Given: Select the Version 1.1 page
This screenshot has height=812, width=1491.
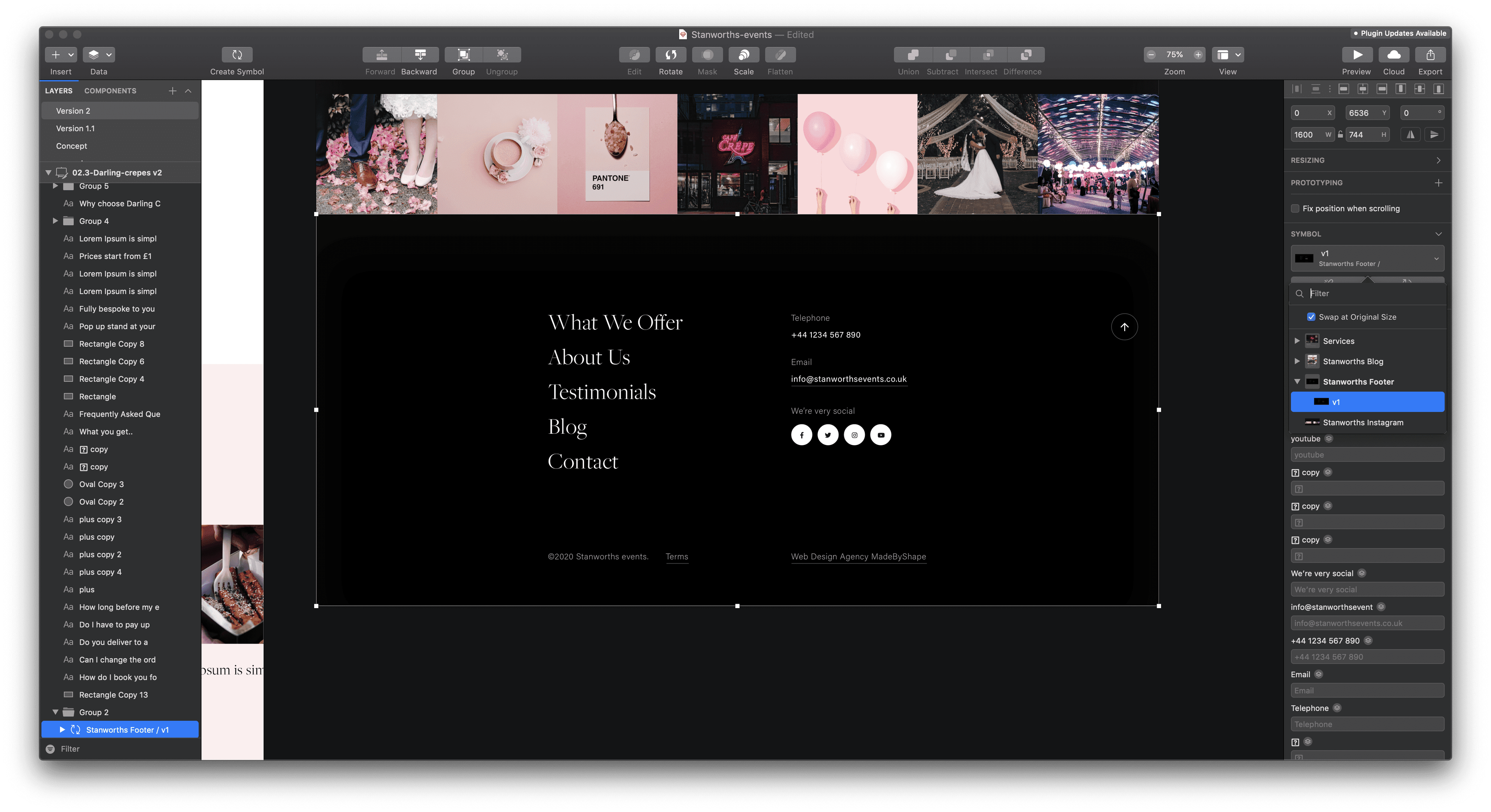Looking at the screenshot, I should pyautogui.click(x=75, y=129).
